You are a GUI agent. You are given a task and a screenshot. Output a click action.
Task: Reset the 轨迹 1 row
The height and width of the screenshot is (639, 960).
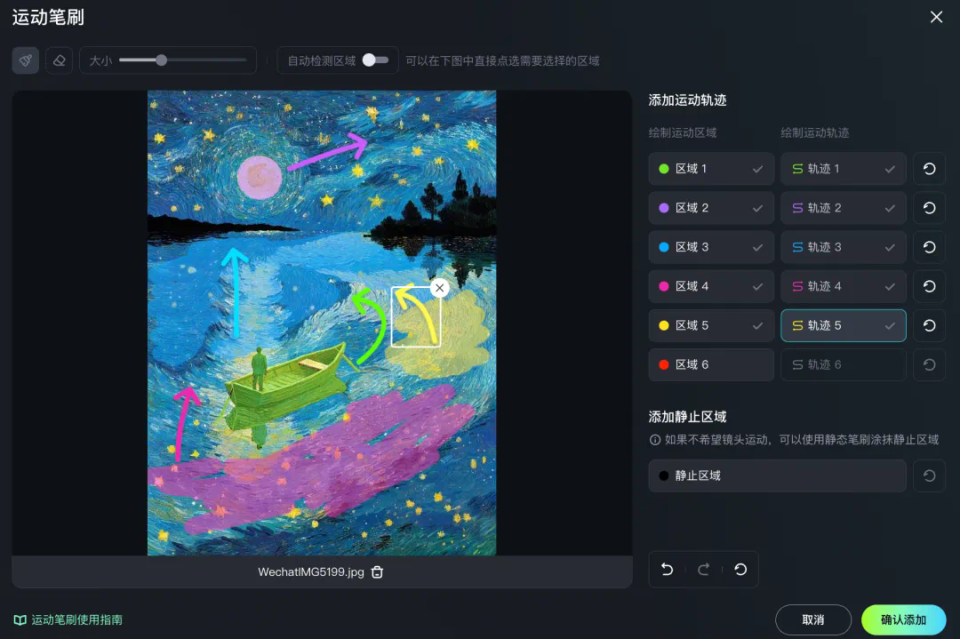pyautogui.click(x=929, y=169)
